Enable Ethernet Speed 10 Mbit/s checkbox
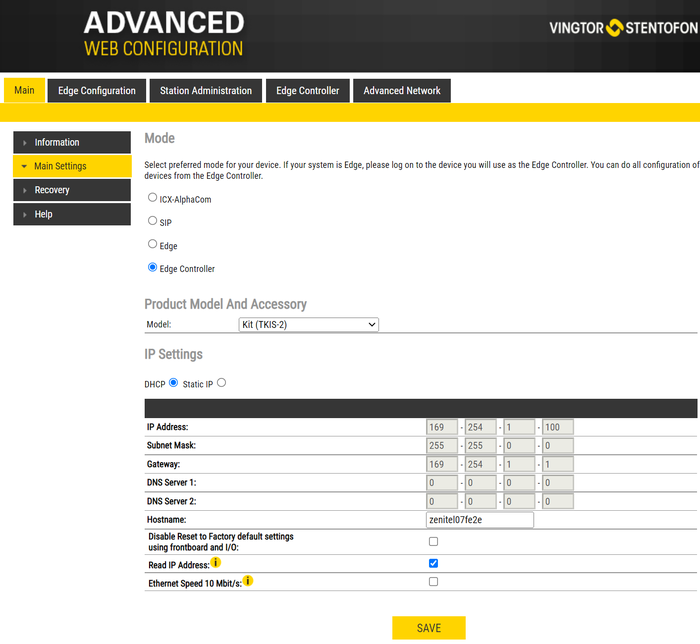700x644 pixels. coord(433,581)
